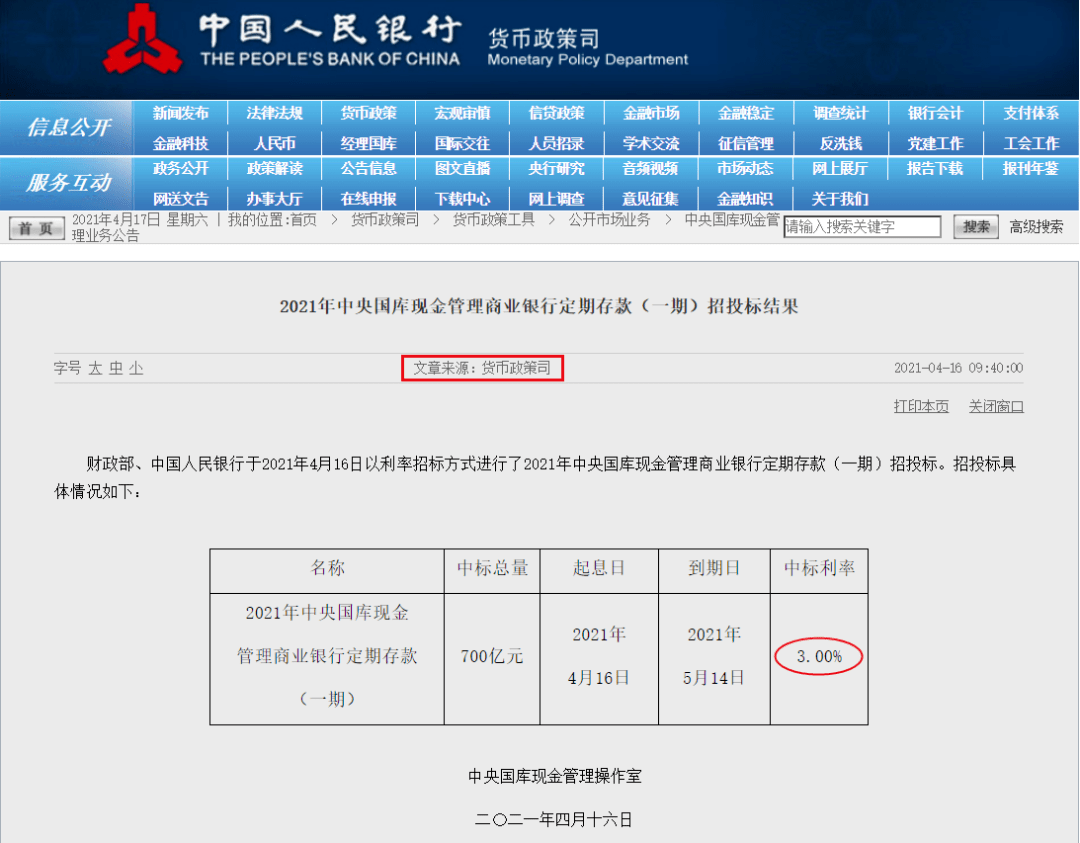The height and width of the screenshot is (843, 1080).
Task: Go to 金融知识 page
Action: pos(746,199)
